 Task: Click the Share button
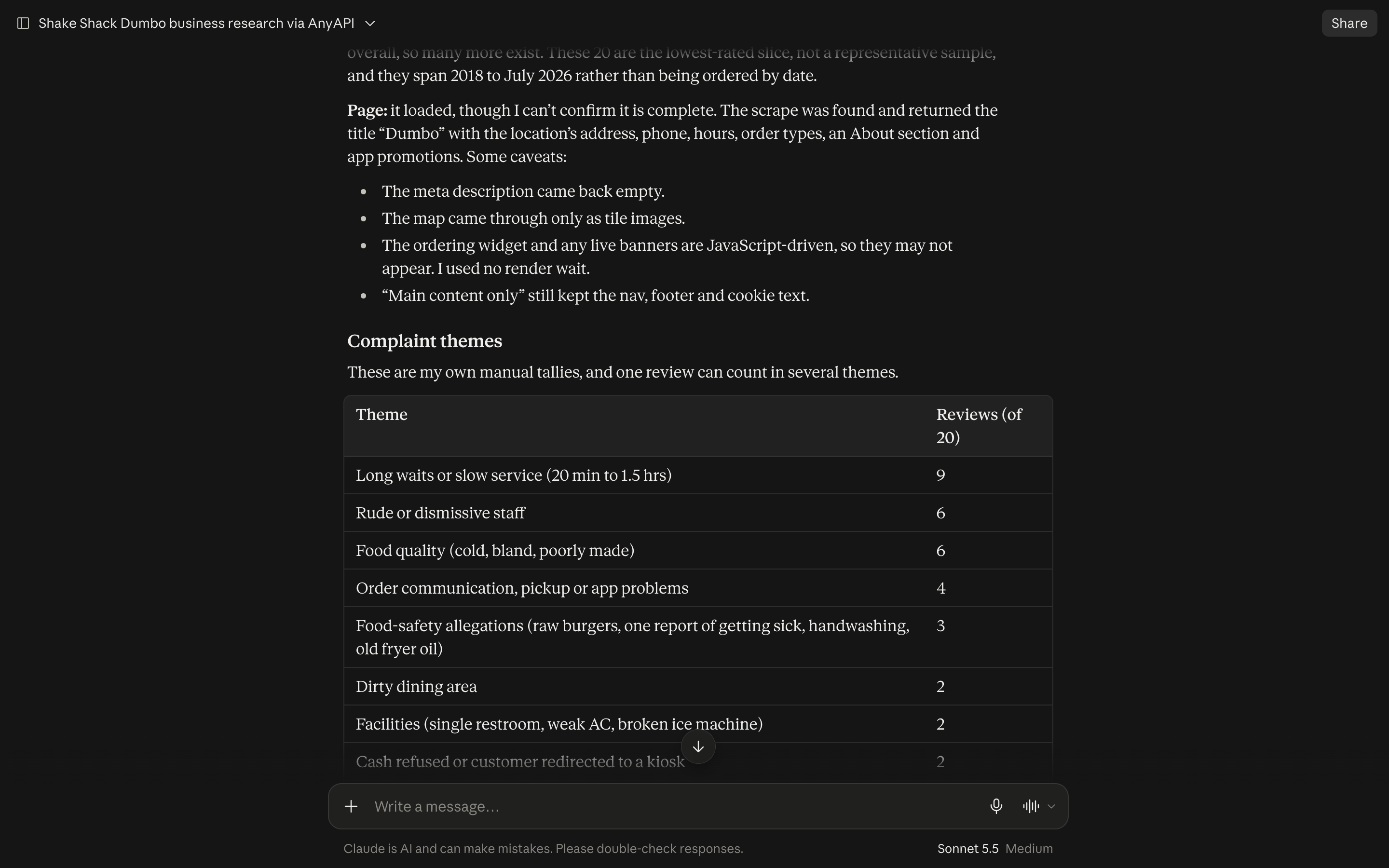1349,24
